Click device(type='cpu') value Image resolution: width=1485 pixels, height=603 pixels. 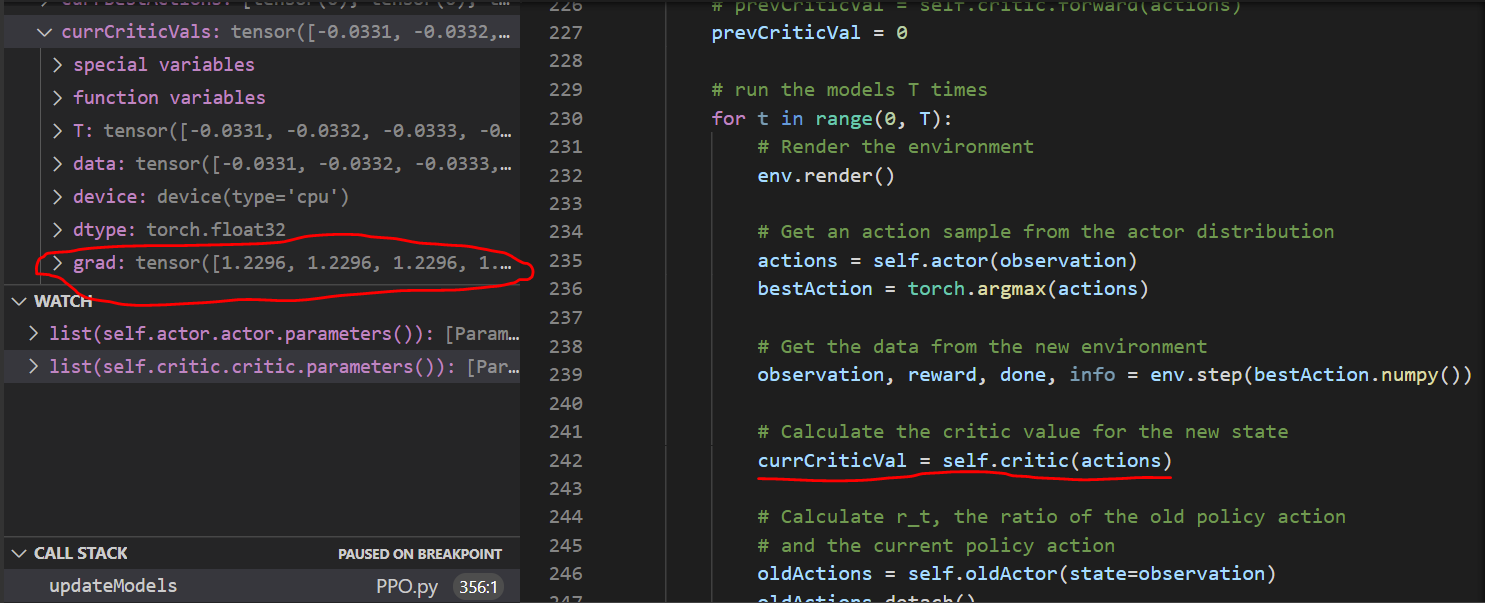(x=253, y=197)
